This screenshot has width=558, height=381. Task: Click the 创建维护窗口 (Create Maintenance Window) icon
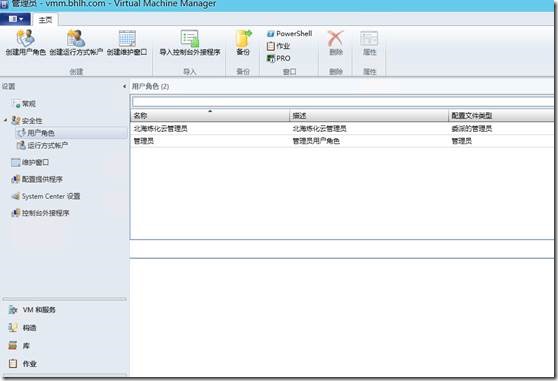(x=127, y=38)
